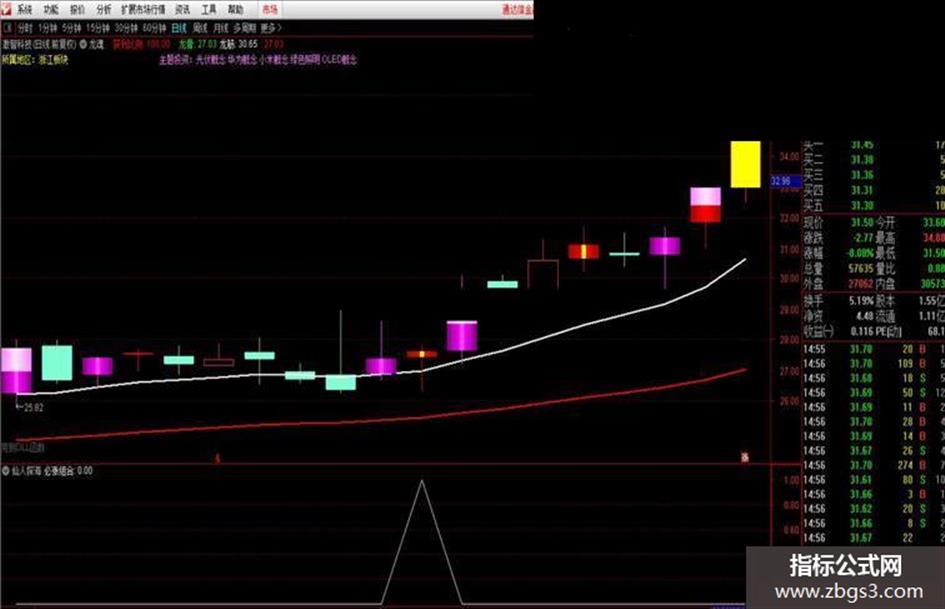This screenshot has height=609, width=945.
Task: Open the 光伏概念 theme link
Action: tap(210, 60)
